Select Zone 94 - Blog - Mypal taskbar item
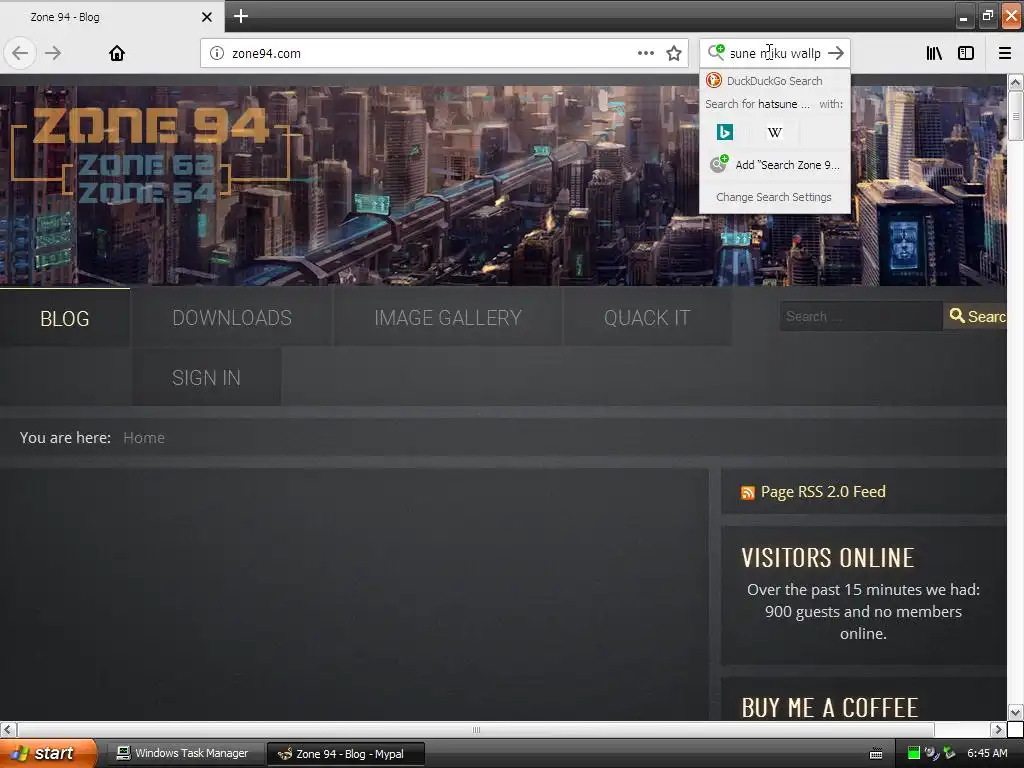Viewport: 1024px width, 768px height. pyautogui.click(x=346, y=754)
